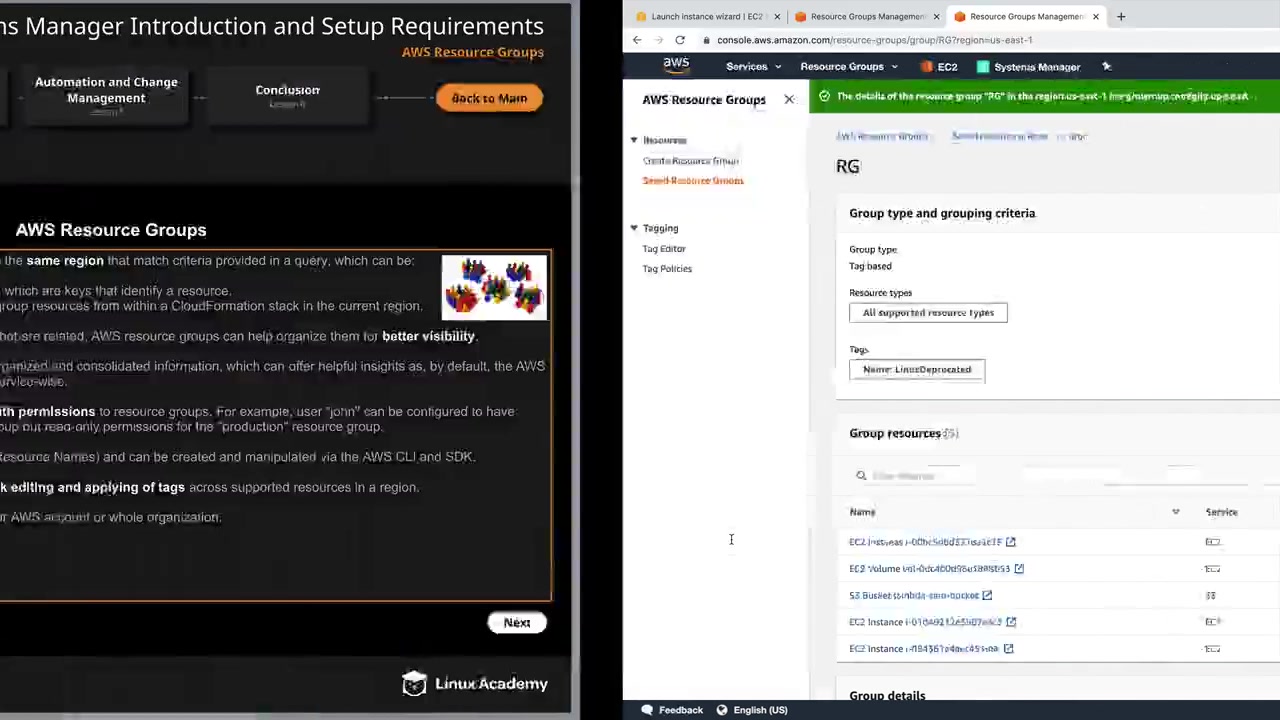1280x720 pixels.
Task: Click the AWS logo home icon
Action: 676,66
